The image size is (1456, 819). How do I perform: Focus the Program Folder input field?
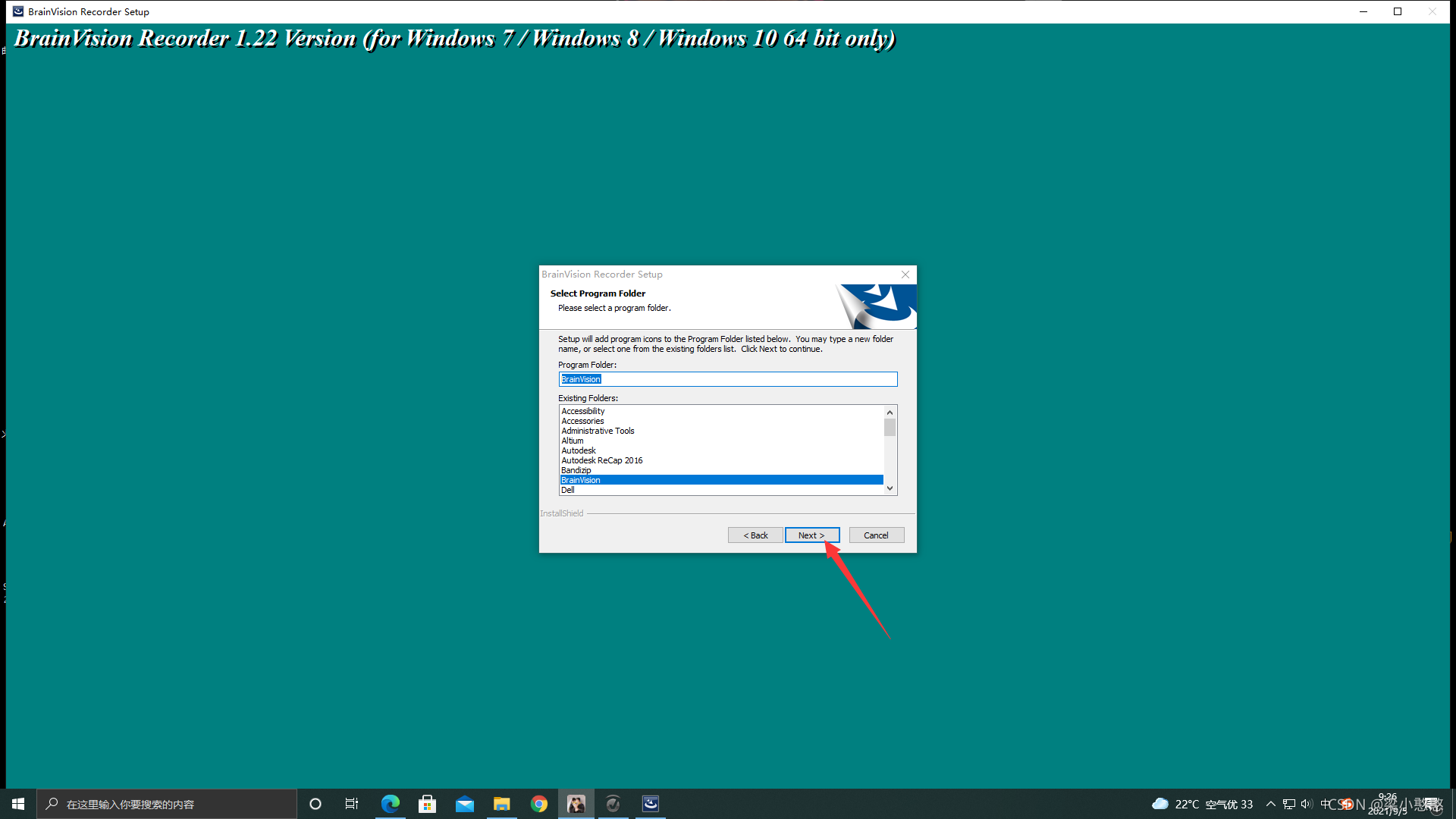pyautogui.click(x=728, y=379)
